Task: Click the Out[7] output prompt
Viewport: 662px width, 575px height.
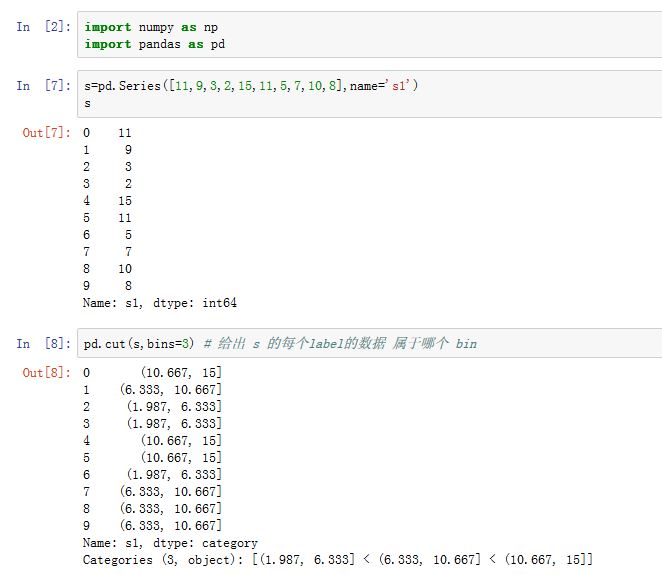Action: [x=46, y=133]
